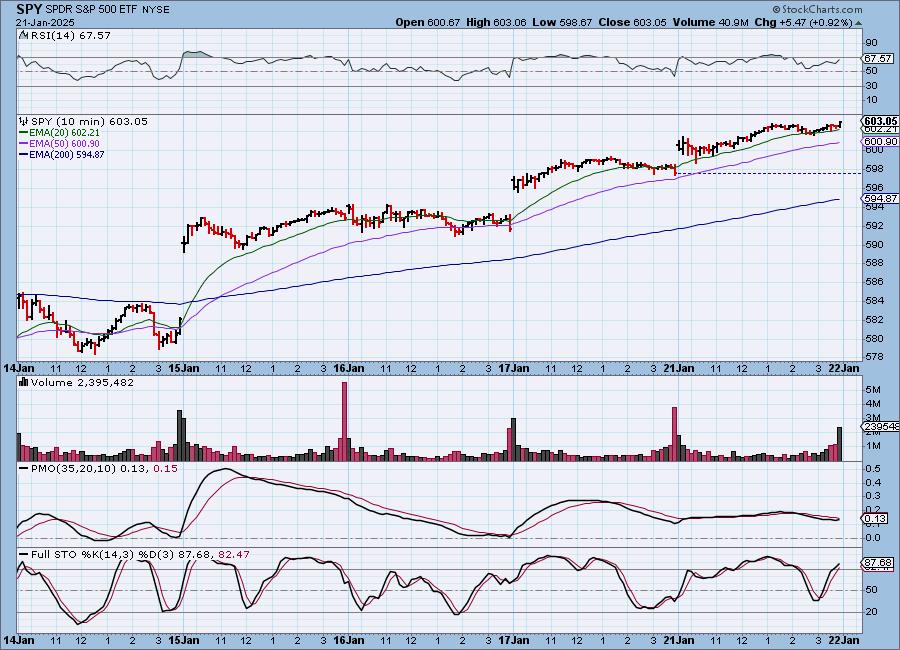Click the 600.90 EMA price tag on axis
The height and width of the screenshot is (650, 900).
click(x=880, y=142)
